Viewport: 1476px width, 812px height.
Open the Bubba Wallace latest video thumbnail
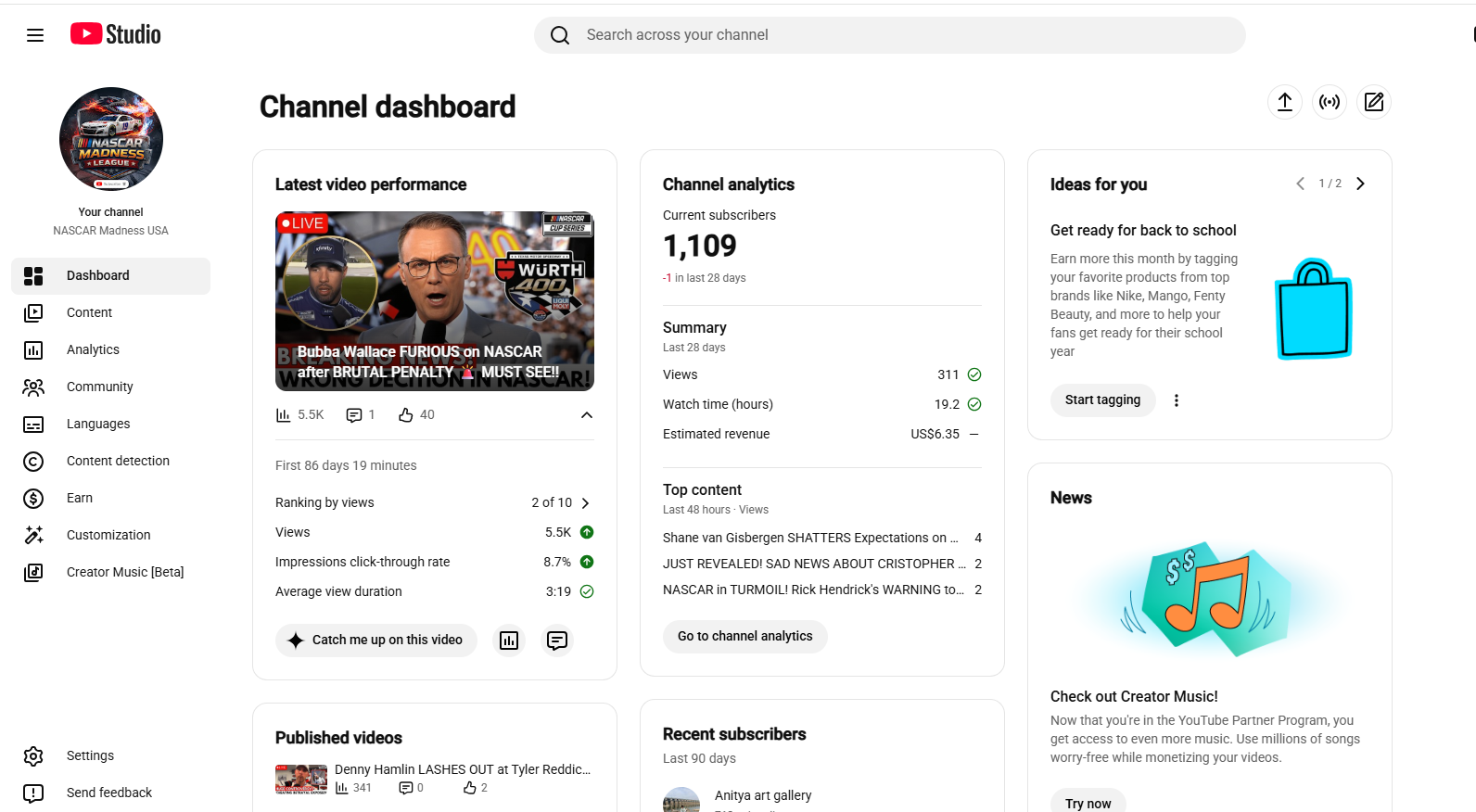point(435,301)
